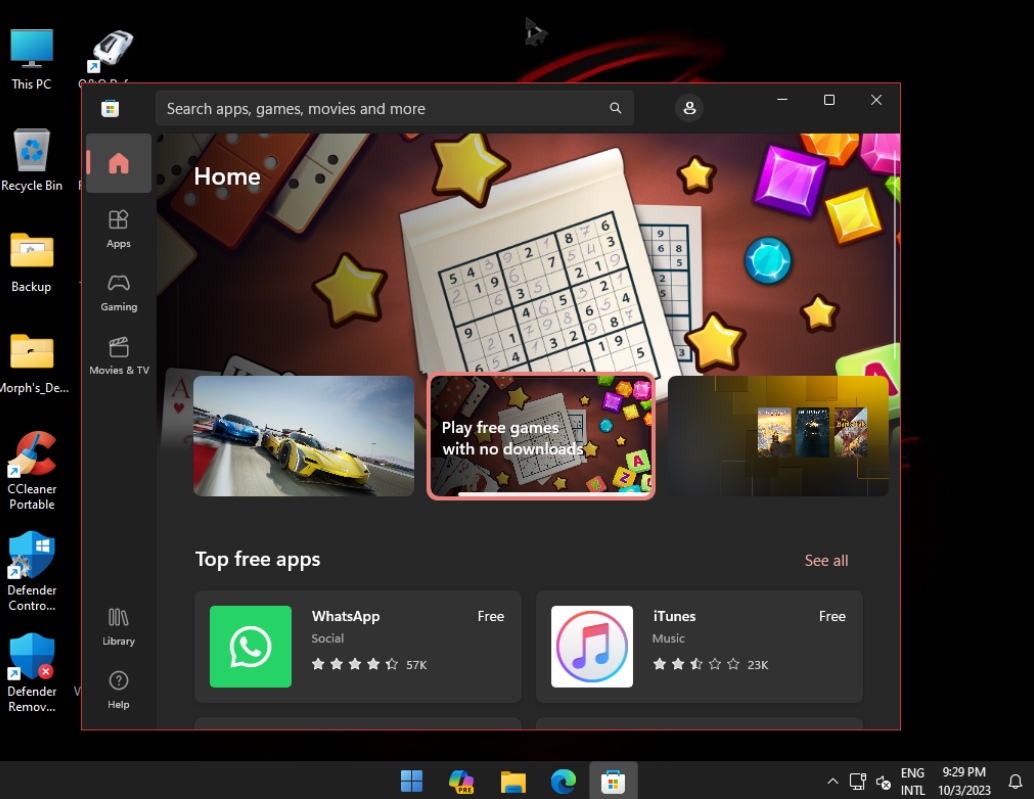The height and width of the screenshot is (799, 1034).
Task: Launch the Defender Remover shortcut
Action: pos(32,673)
